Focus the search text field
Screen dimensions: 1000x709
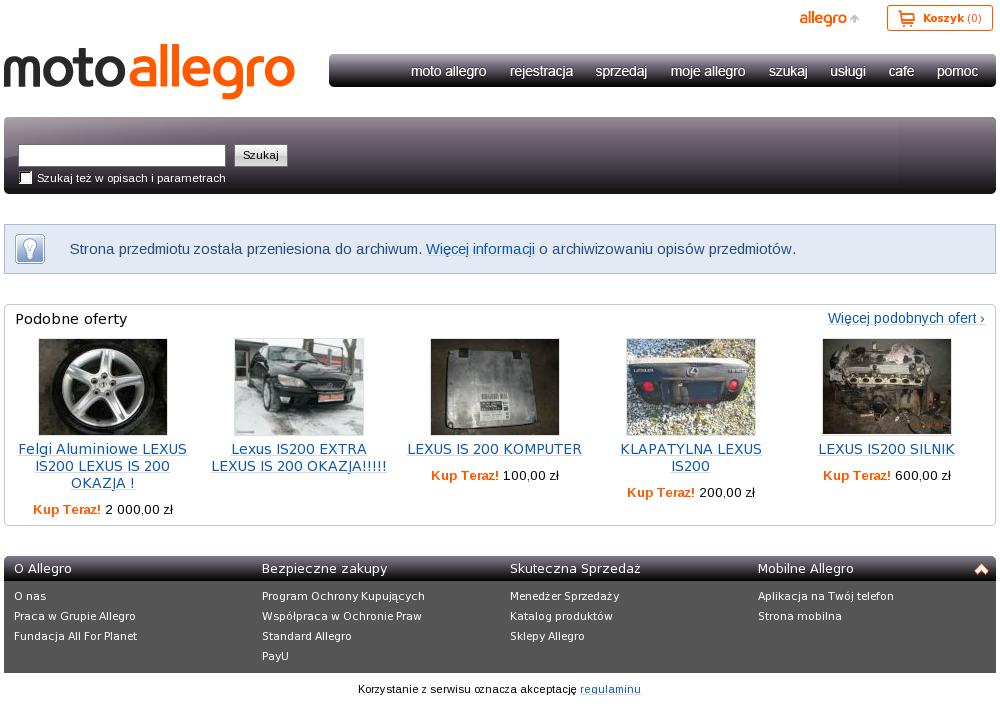(122, 155)
